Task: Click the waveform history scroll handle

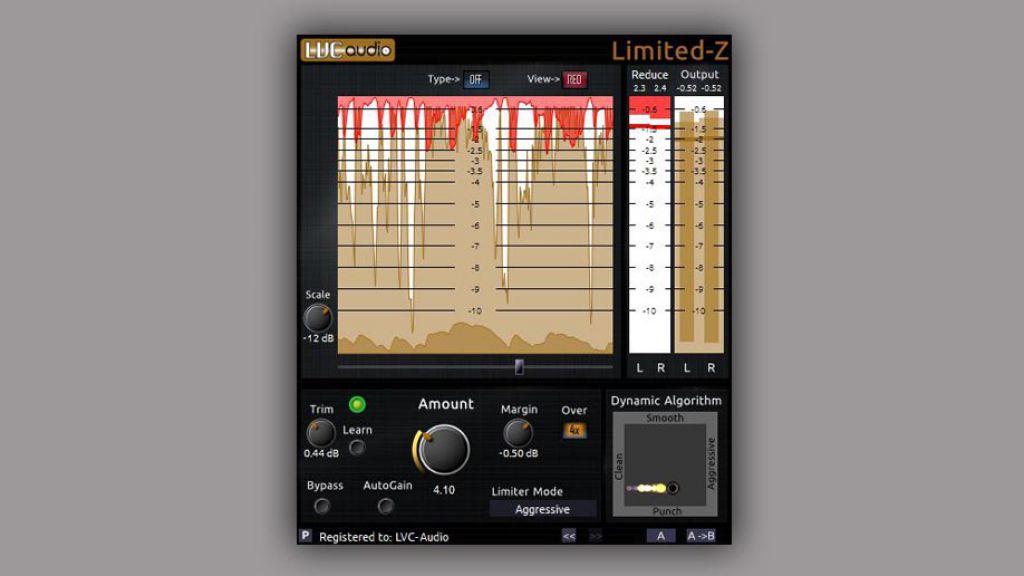Action: click(519, 366)
